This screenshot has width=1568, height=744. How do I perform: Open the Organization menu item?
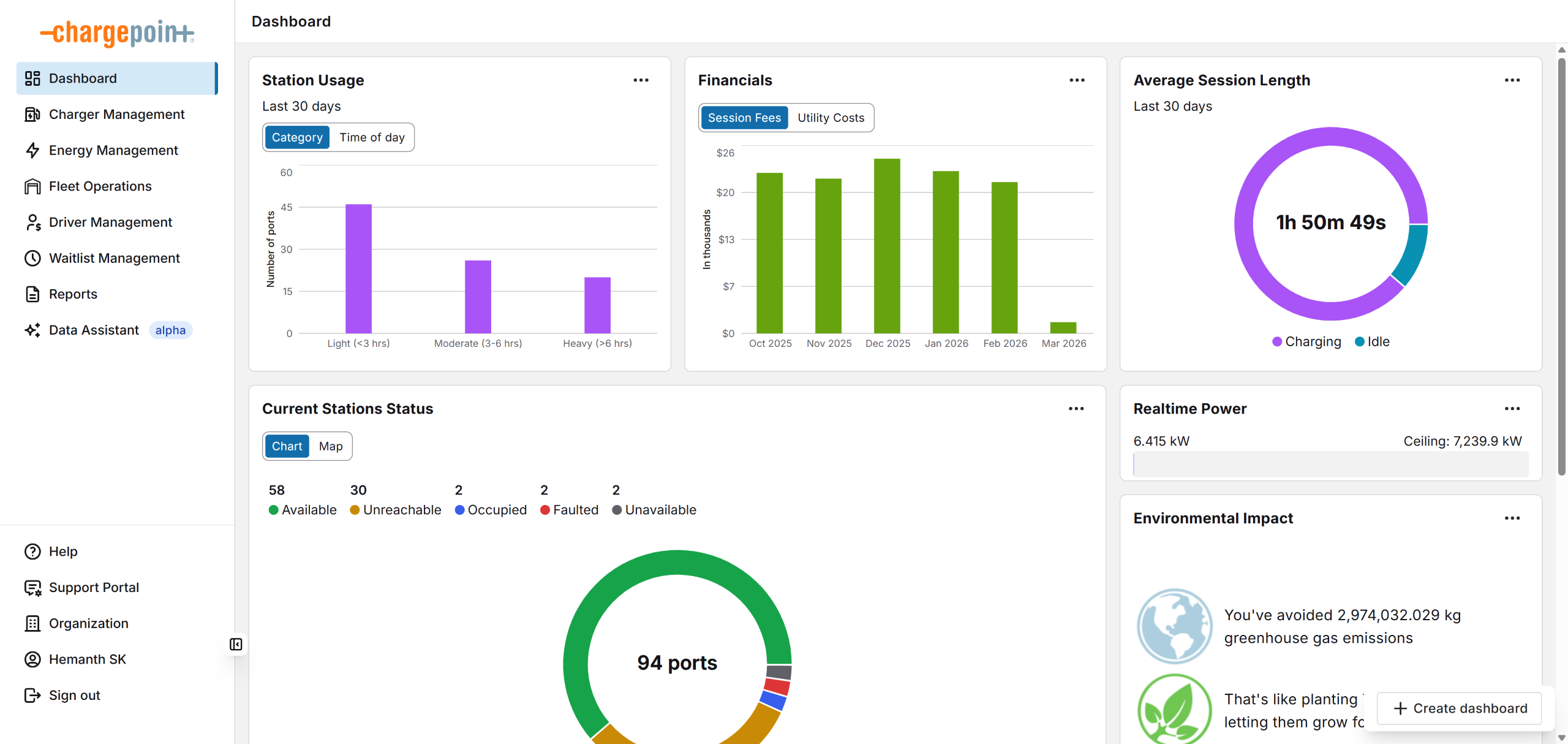(x=88, y=623)
